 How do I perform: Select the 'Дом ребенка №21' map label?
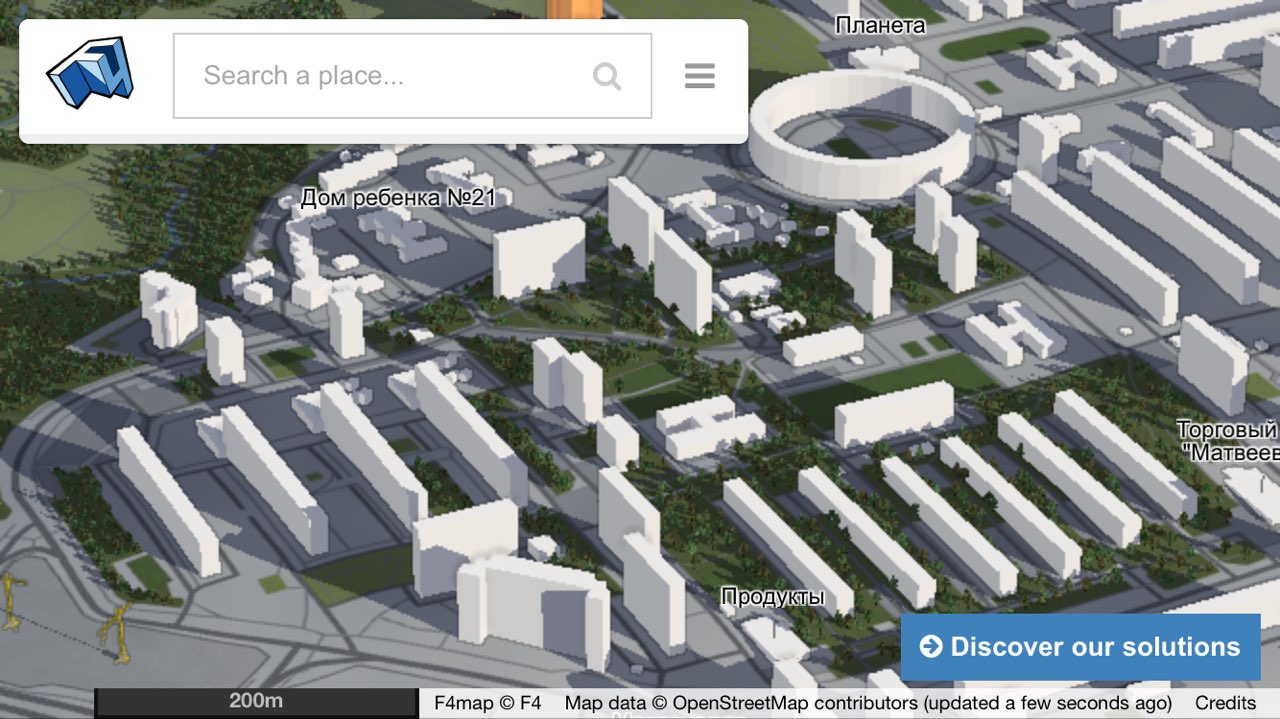[x=398, y=198]
